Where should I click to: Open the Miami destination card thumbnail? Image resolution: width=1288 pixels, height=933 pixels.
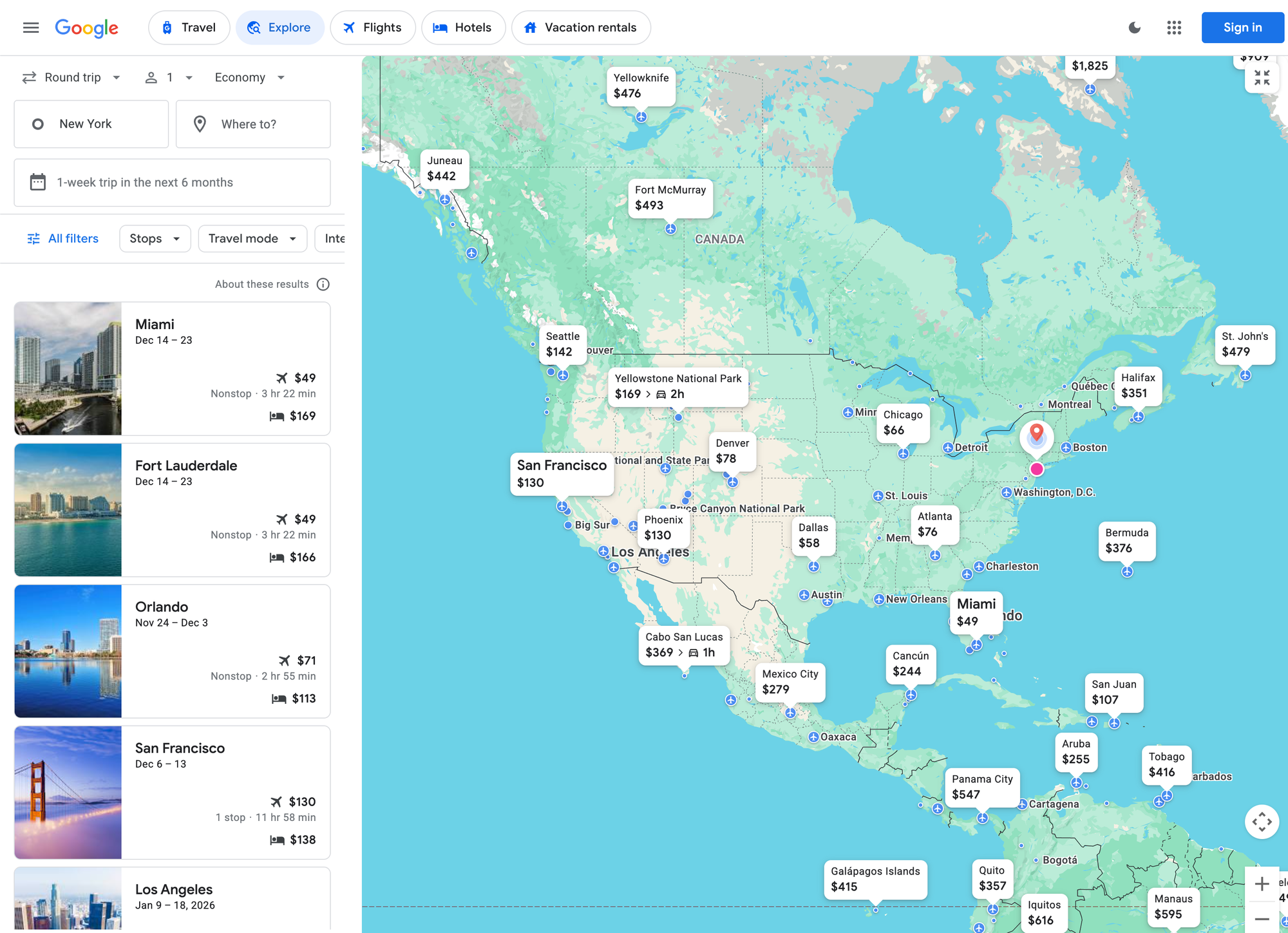pos(68,368)
